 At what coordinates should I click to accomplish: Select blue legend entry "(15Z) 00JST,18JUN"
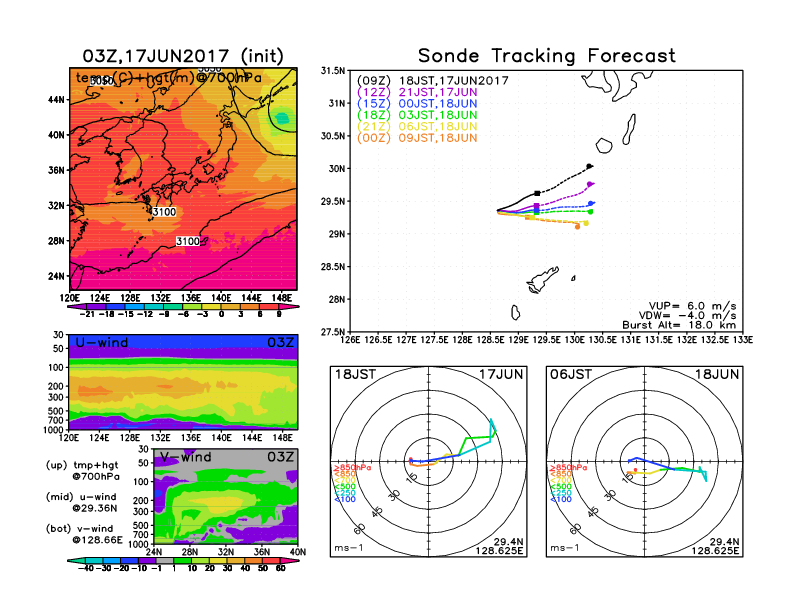pos(417,104)
